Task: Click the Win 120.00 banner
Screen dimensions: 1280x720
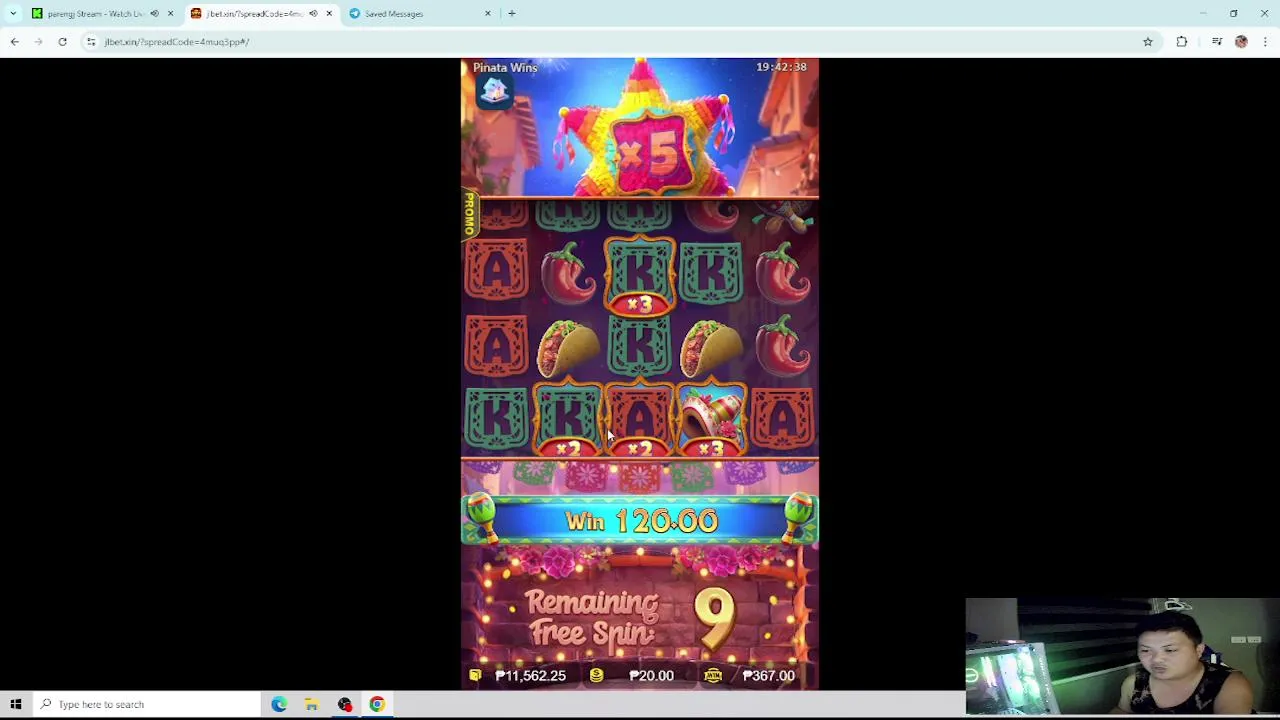Action: [640, 521]
